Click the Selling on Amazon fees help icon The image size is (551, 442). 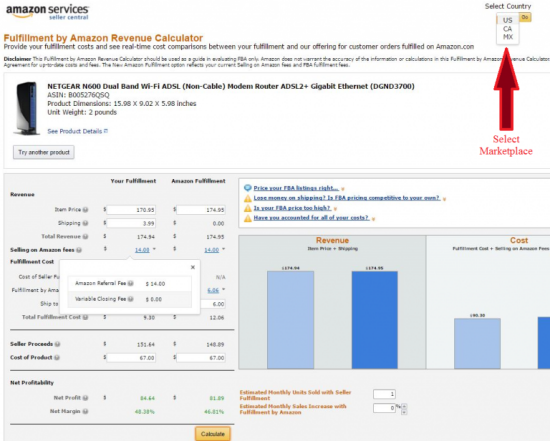79,250
